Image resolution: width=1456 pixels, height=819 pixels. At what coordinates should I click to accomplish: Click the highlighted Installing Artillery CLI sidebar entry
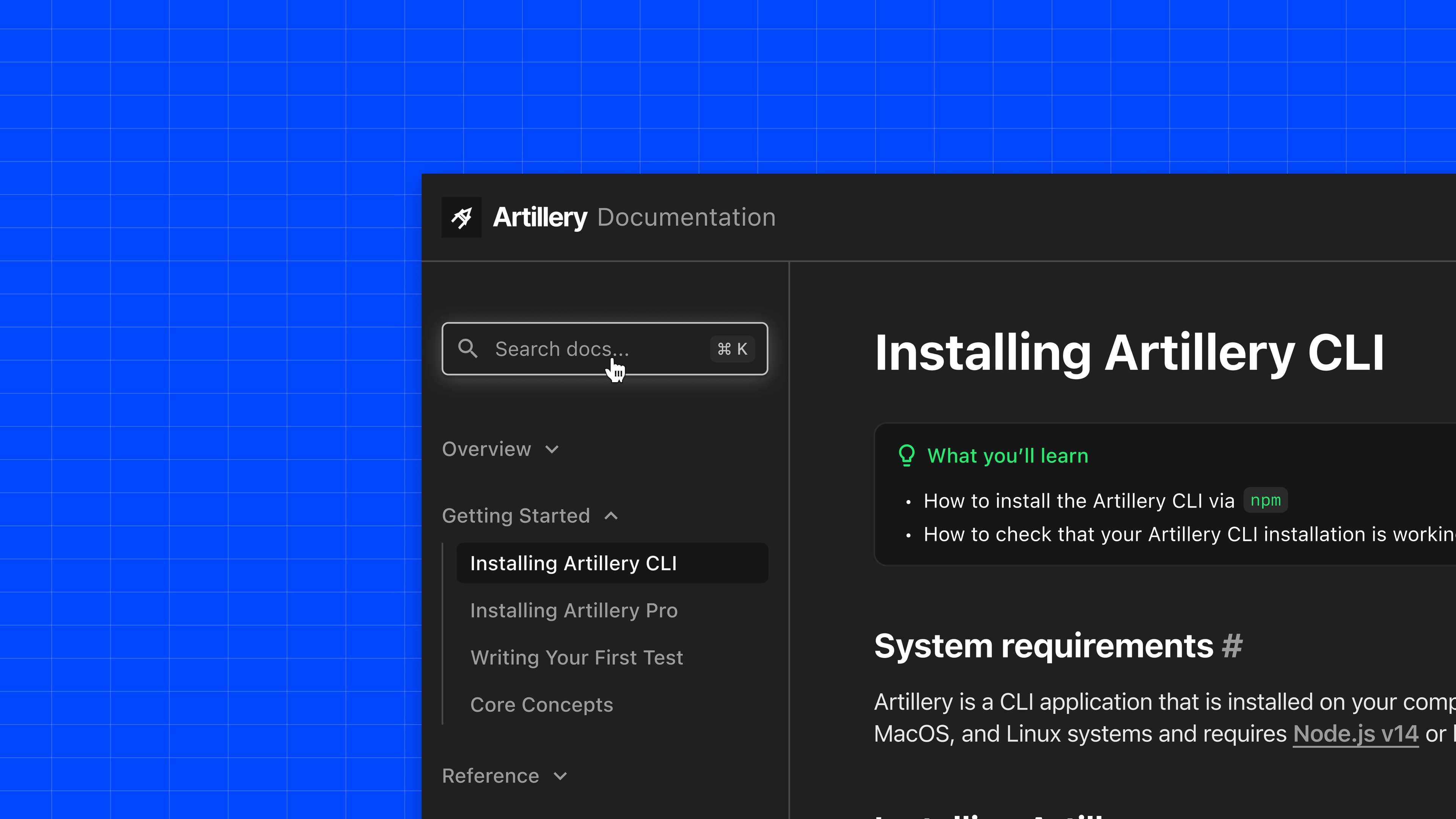point(573,563)
